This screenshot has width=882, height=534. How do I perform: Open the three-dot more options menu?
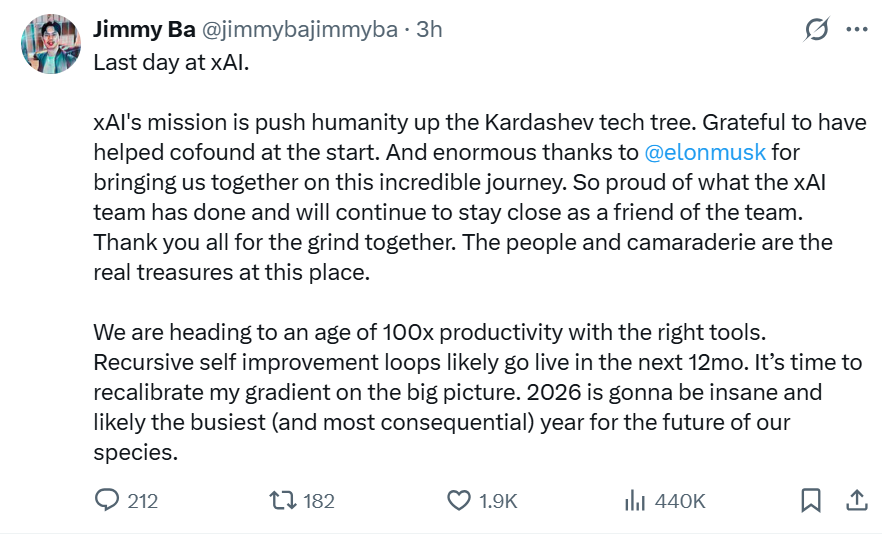coord(857,30)
